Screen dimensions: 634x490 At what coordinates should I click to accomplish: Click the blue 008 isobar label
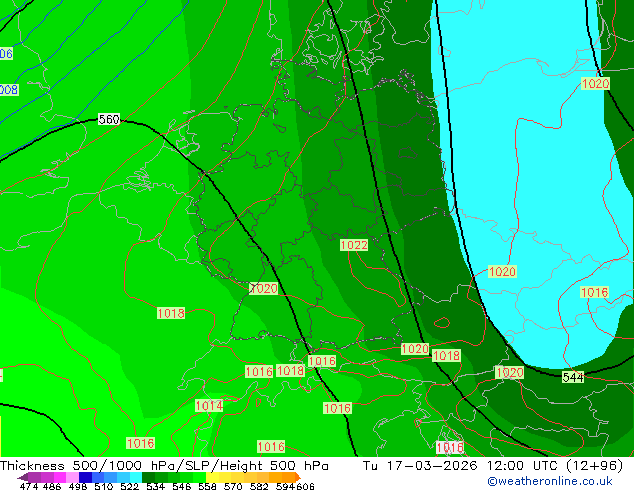pos(9,89)
